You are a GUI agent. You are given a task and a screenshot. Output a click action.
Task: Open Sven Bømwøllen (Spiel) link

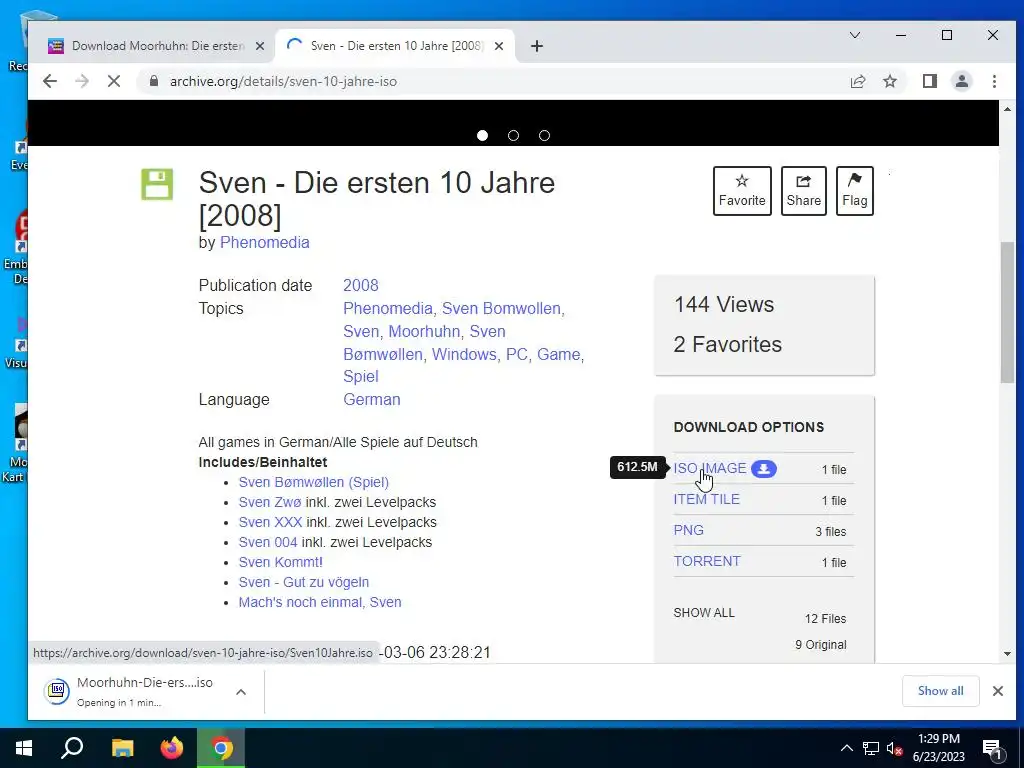[x=313, y=482]
